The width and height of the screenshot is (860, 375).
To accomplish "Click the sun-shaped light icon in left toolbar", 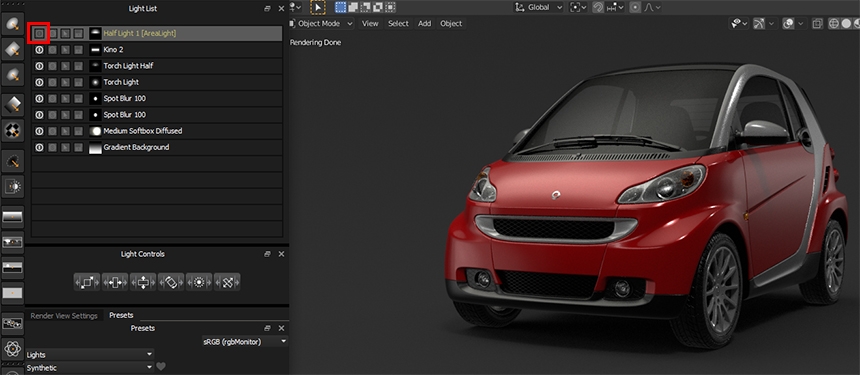I will [x=13, y=187].
